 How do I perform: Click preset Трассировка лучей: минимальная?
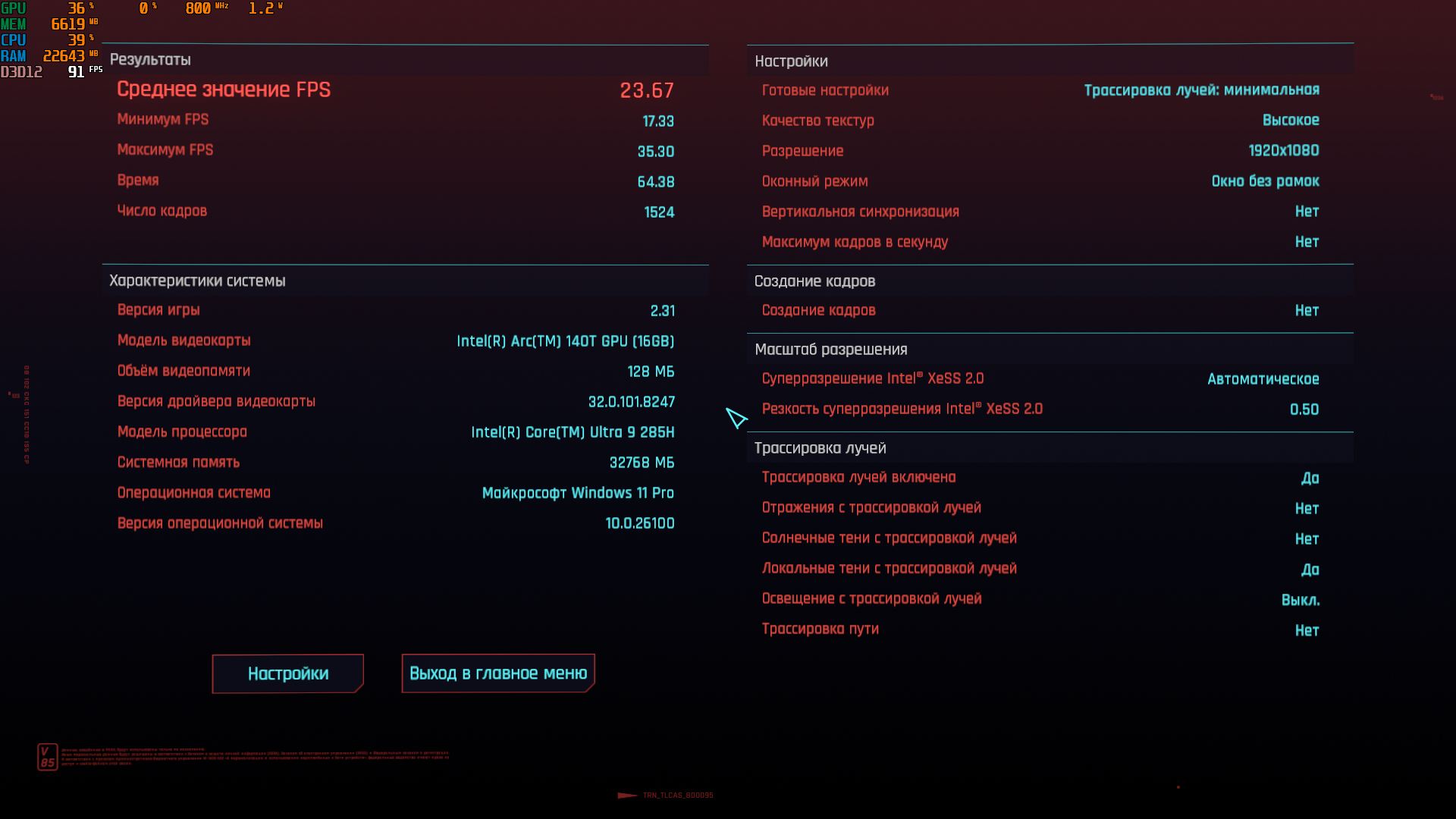(1201, 90)
